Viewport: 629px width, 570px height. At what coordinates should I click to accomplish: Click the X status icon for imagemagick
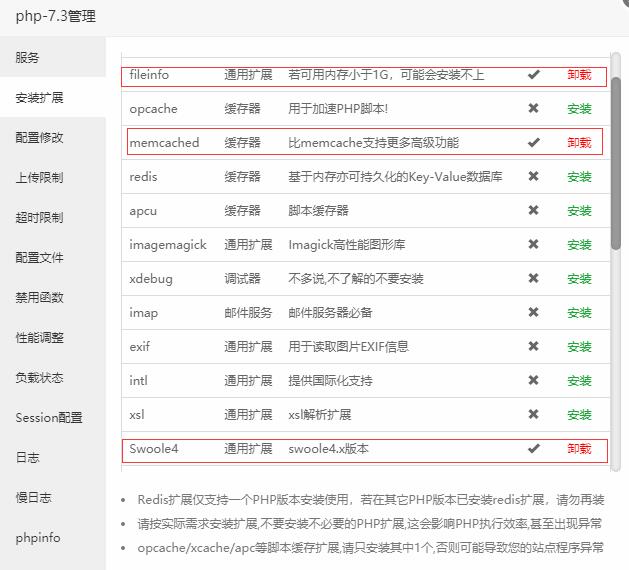[x=534, y=245]
